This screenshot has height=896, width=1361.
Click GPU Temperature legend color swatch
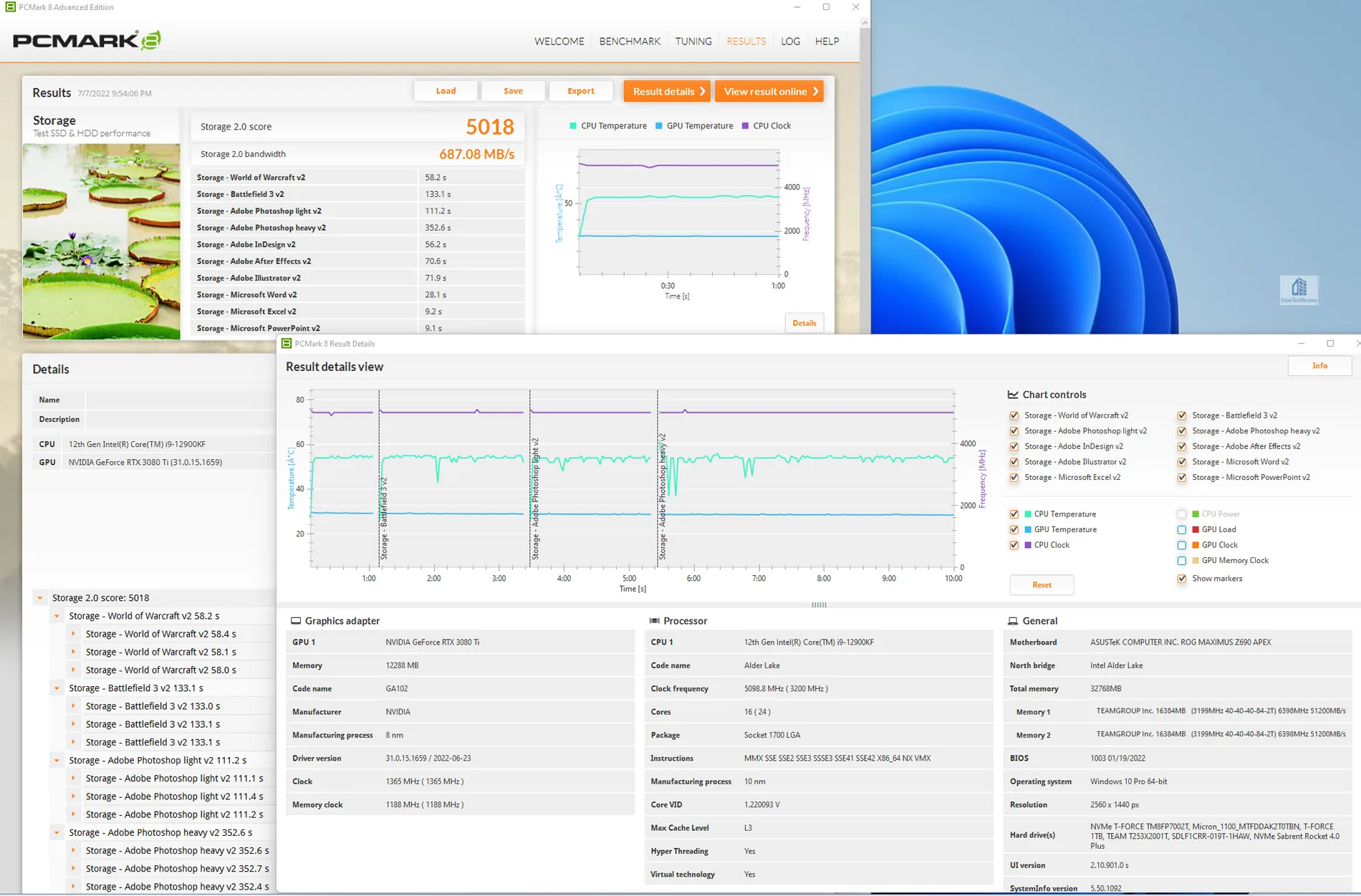tap(658, 126)
